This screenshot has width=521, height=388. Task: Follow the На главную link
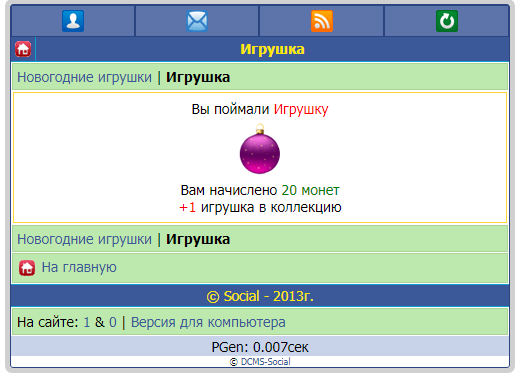point(79,268)
